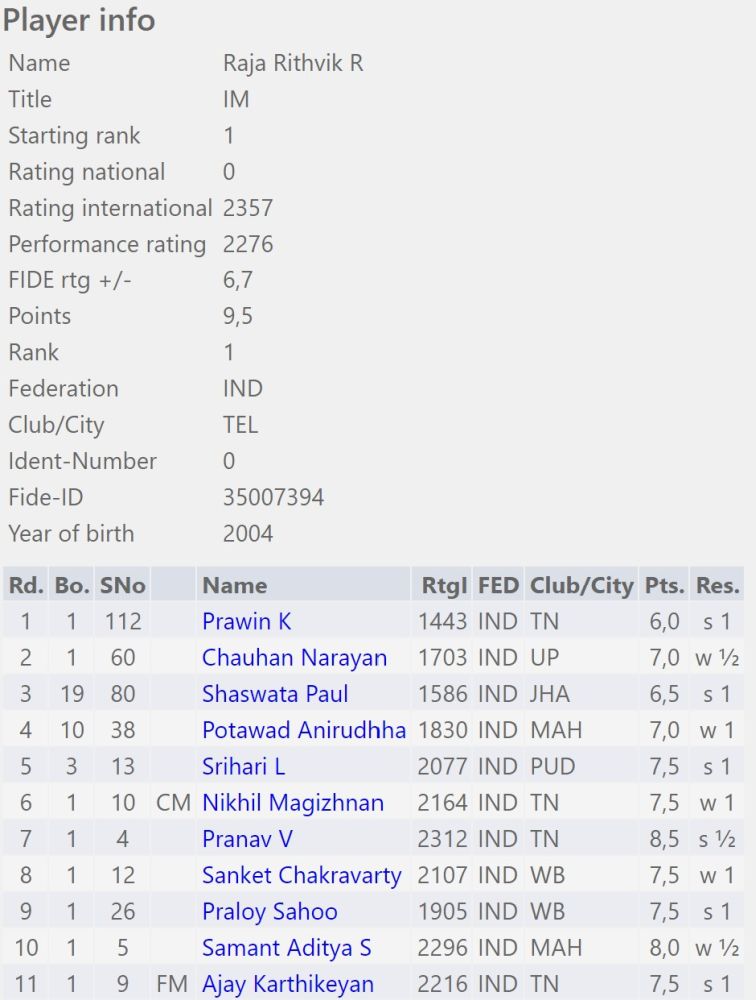Open Shaswata Paul's player page

[275, 694]
